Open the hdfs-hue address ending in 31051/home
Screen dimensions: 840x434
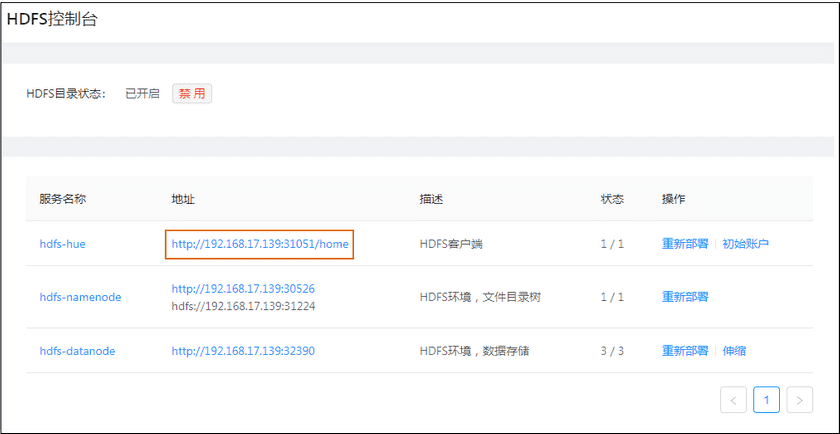(260, 243)
